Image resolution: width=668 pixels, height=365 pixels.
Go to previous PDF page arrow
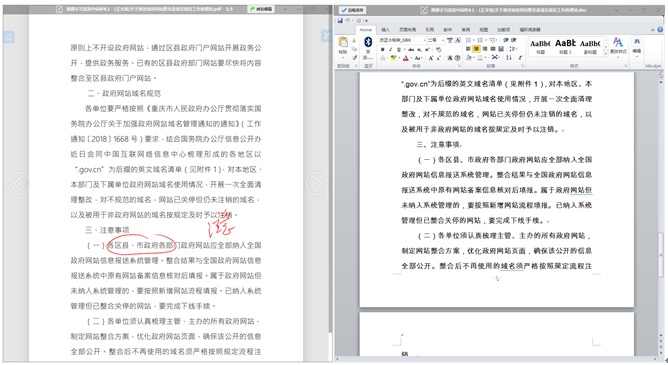pos(18,184)
